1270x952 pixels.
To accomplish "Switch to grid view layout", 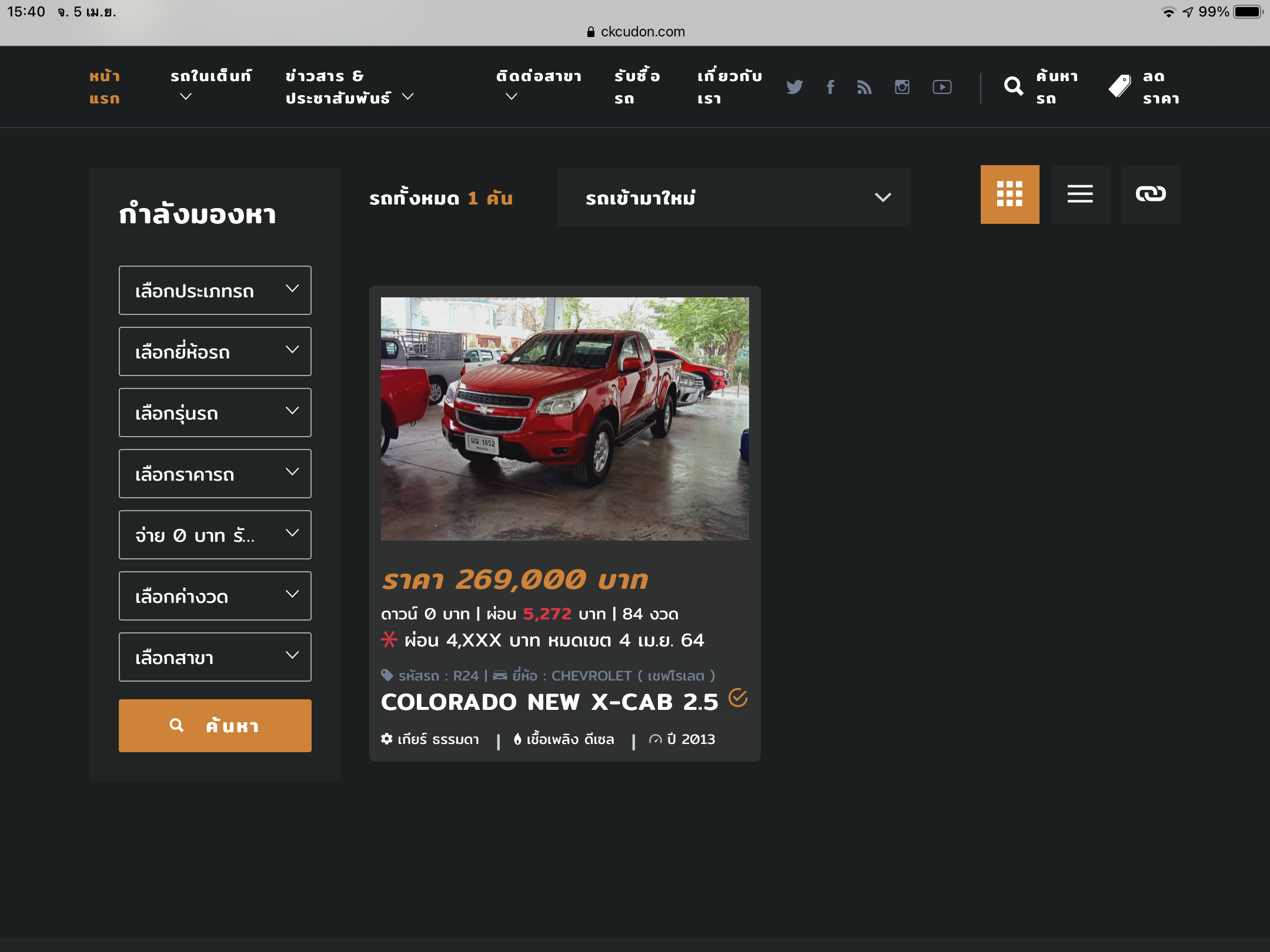I will pos(1010,194).
